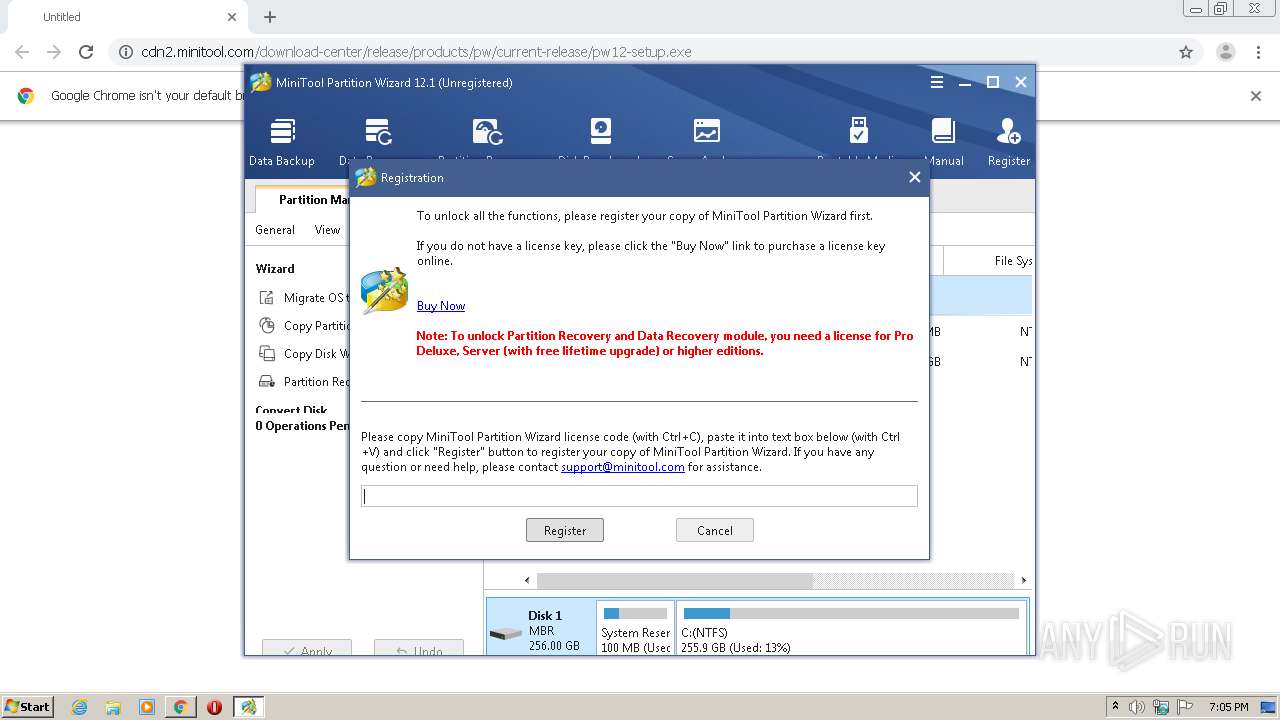Switch to the Partition Management tab

click(x=303, y=199)
